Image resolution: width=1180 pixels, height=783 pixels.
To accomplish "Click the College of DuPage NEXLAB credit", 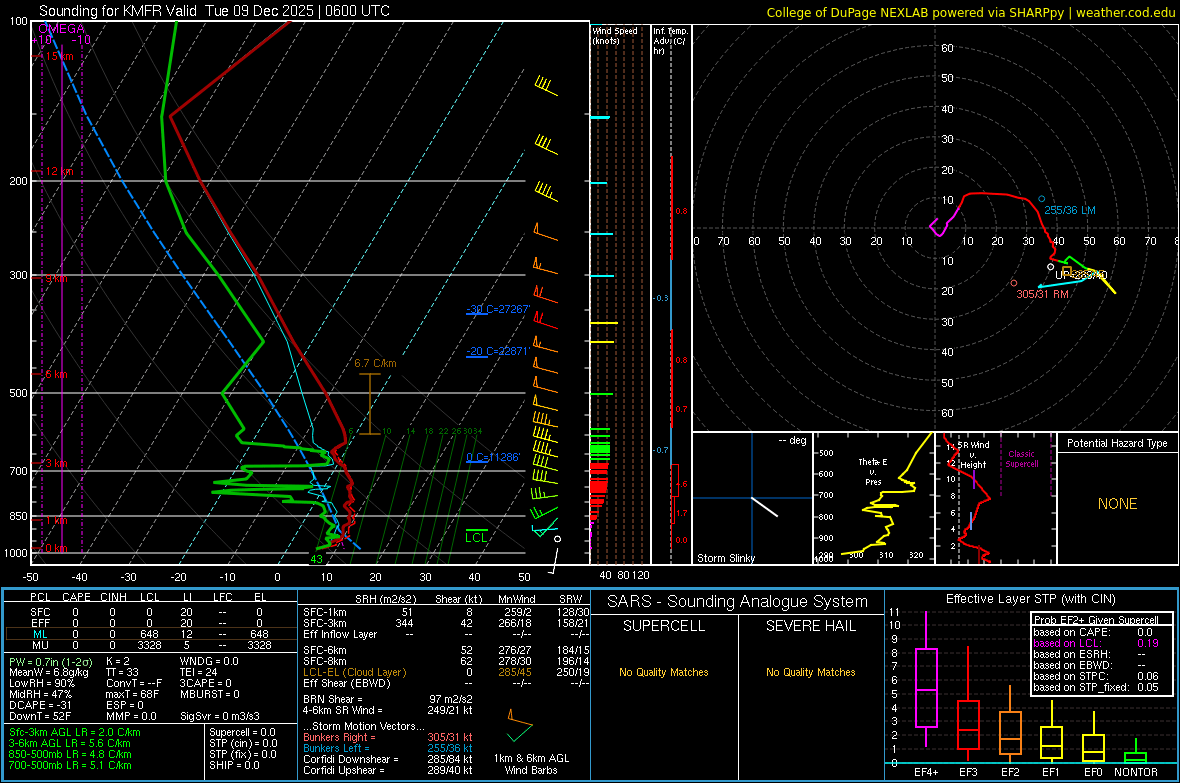I will 970,12.
